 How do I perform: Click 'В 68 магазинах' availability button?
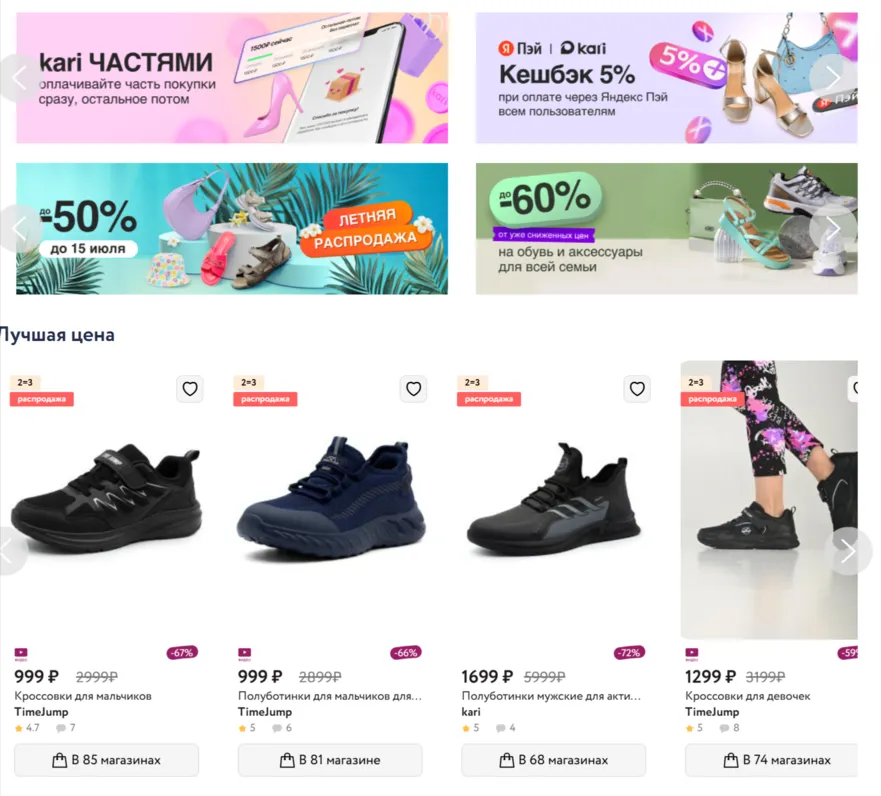(x=554, y=760)
